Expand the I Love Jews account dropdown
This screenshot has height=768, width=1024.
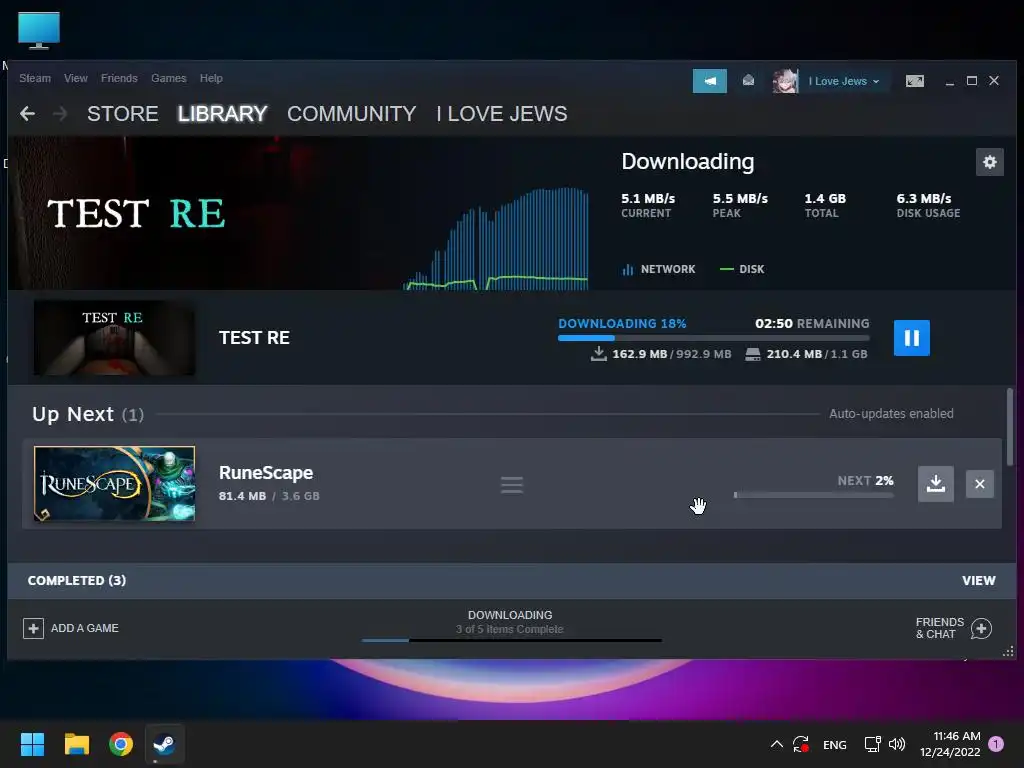coord(843,81)
